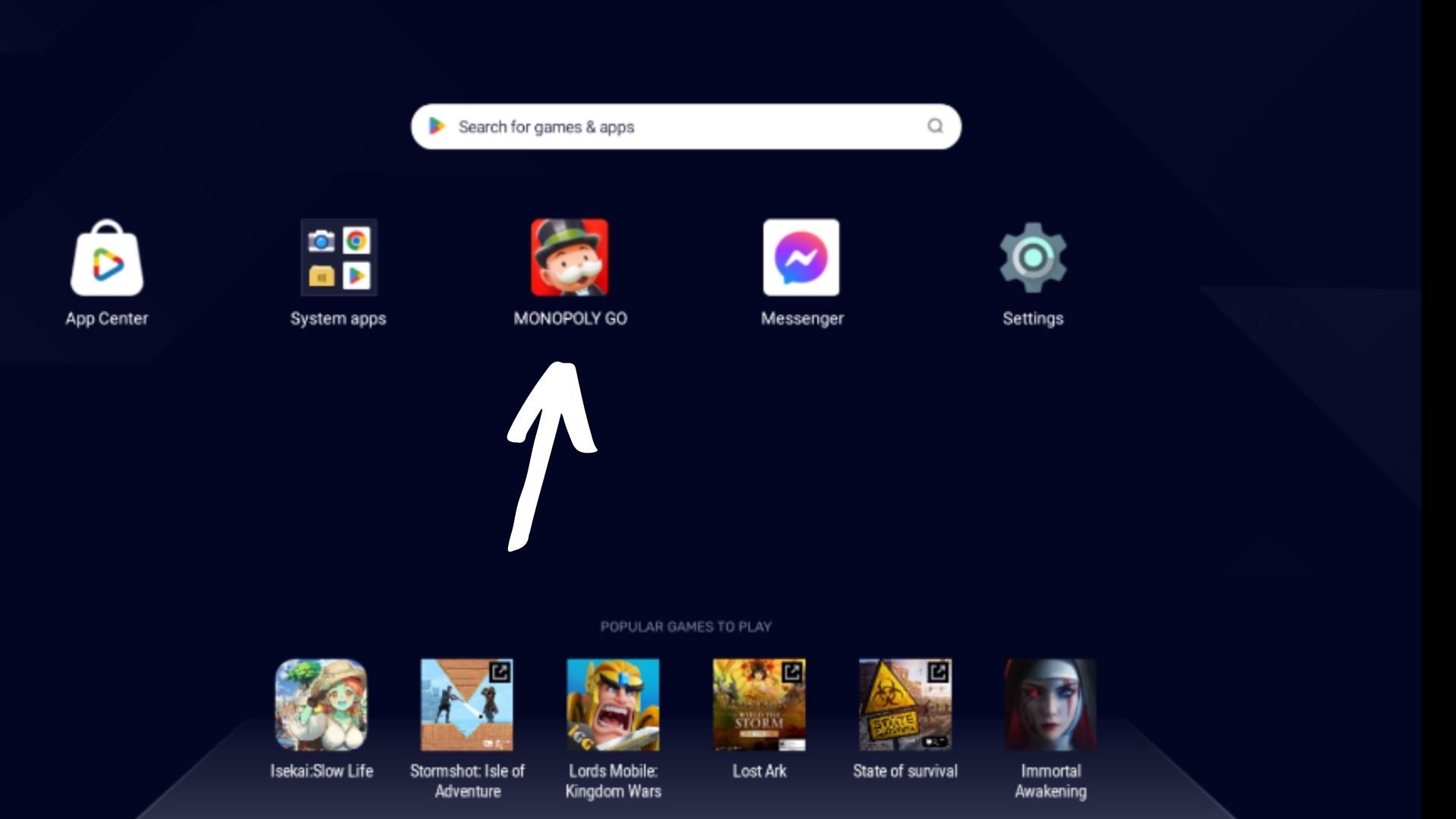Viewport: 1456px width, 819px height.
Task: Open Lords Mobile: Kingdom Wars
Action: (612, 704)
